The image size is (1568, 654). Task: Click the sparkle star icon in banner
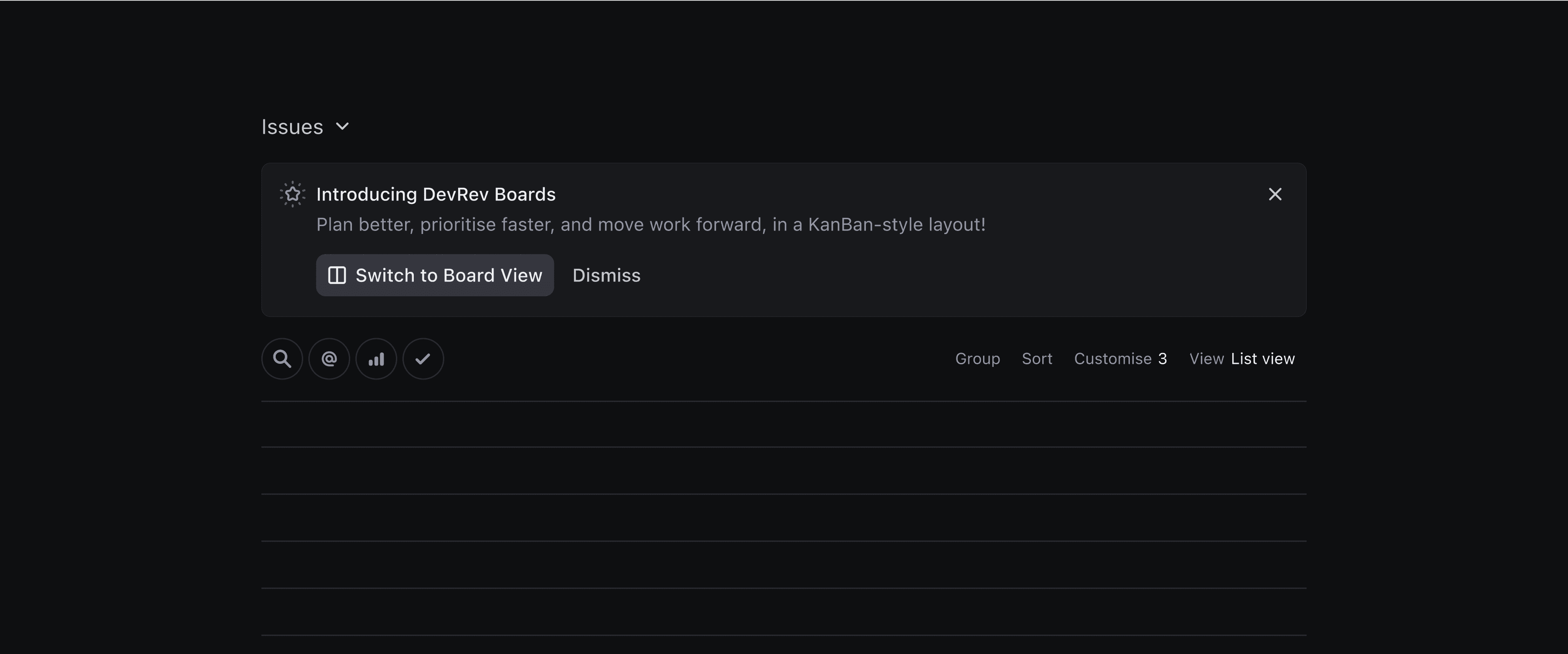293,194
